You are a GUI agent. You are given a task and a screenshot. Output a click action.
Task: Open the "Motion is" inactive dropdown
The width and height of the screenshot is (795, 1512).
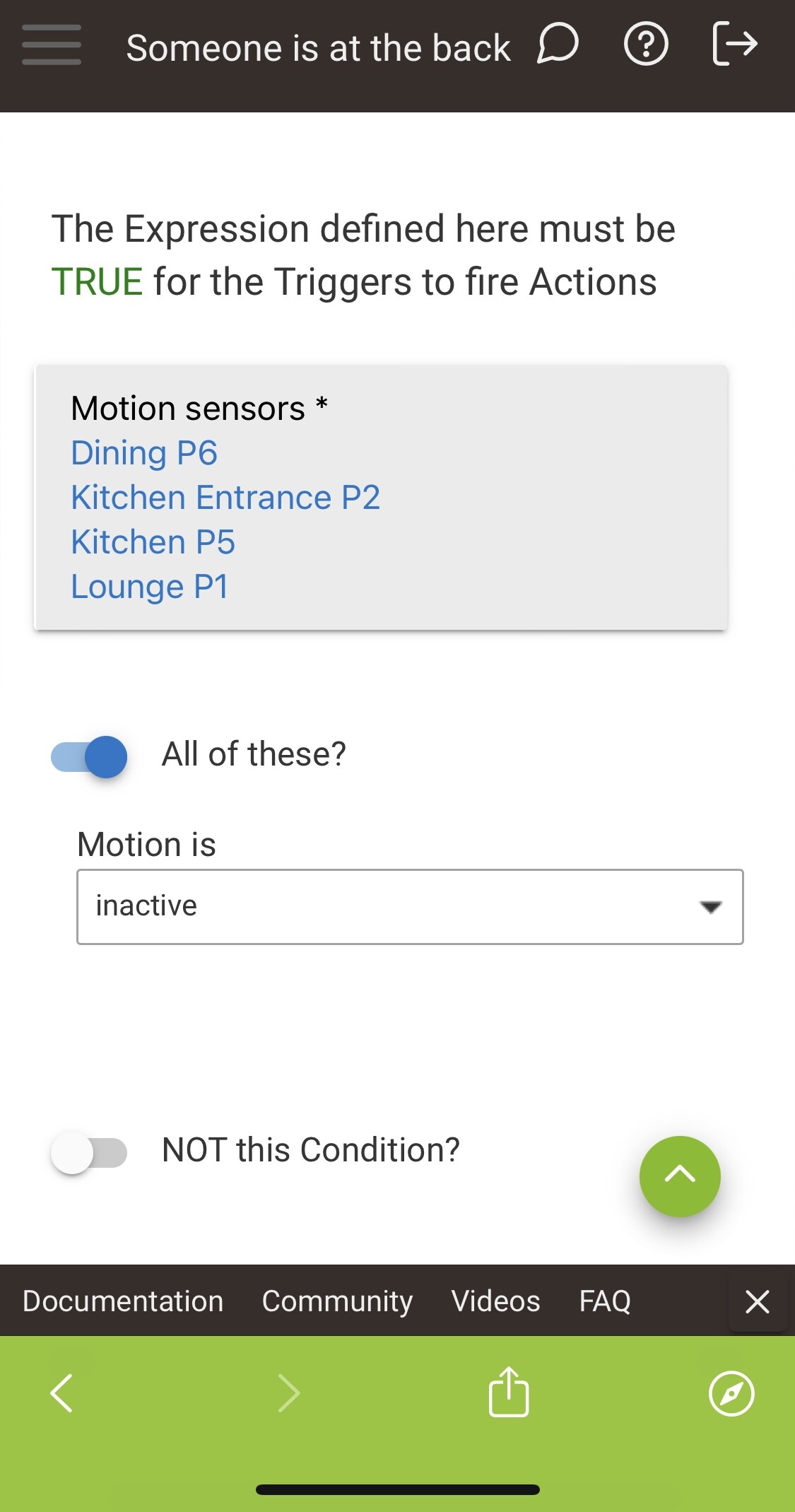click(410, 907)
